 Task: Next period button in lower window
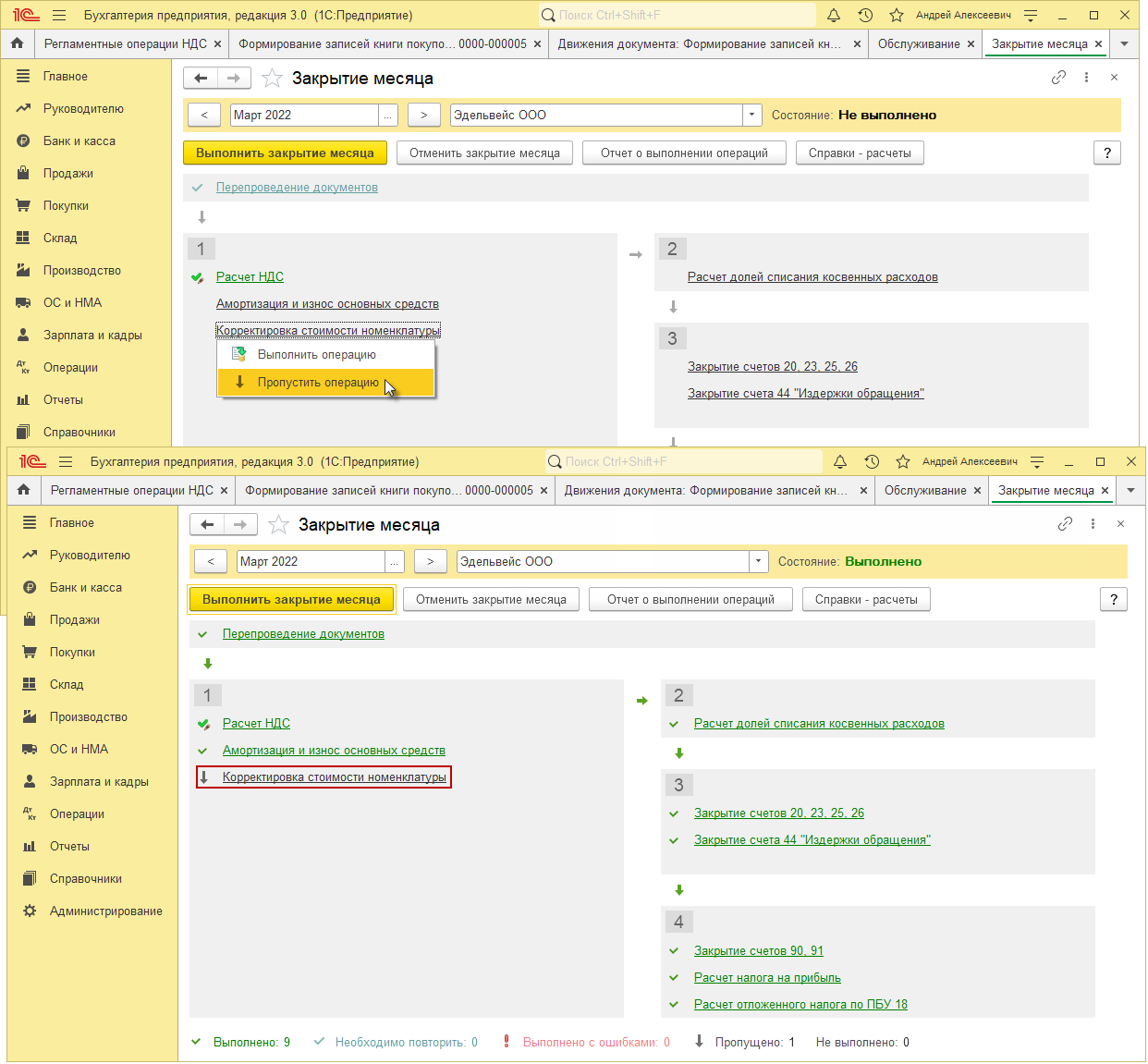coord(431,561)
